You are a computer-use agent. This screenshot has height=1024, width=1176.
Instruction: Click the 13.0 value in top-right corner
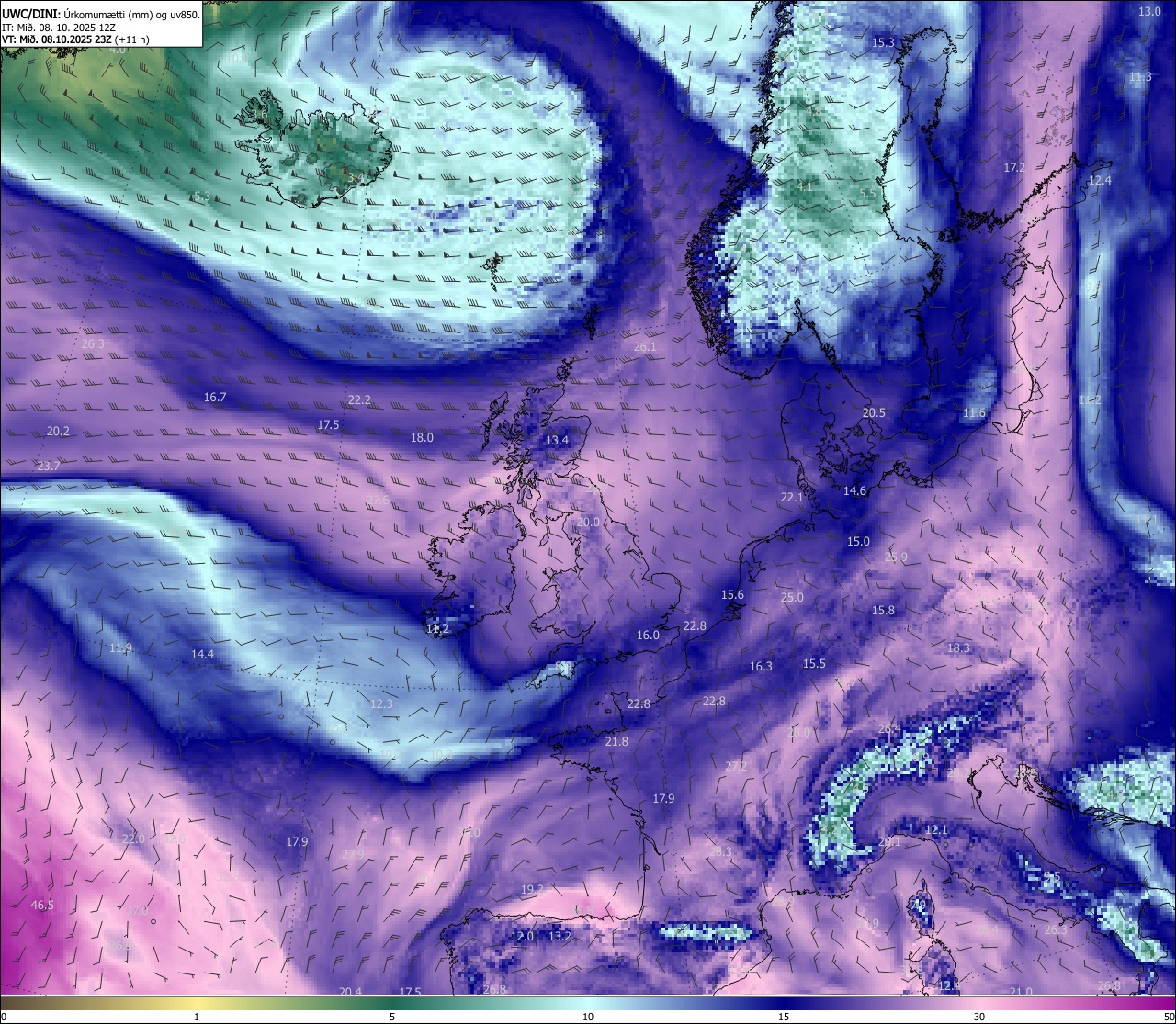(x=1149, y=12)
